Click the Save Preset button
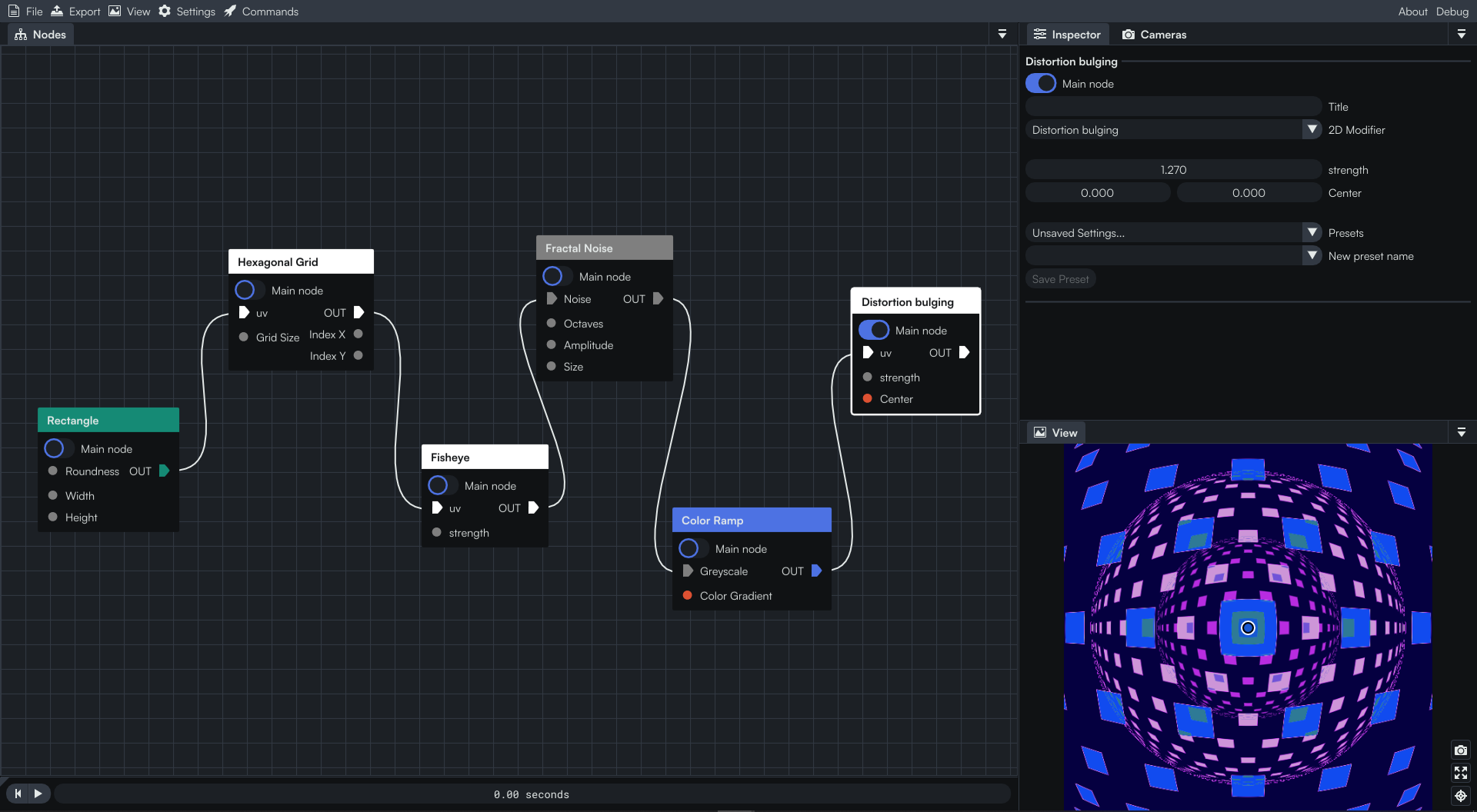1477x812 pixels. point(1060,279)
